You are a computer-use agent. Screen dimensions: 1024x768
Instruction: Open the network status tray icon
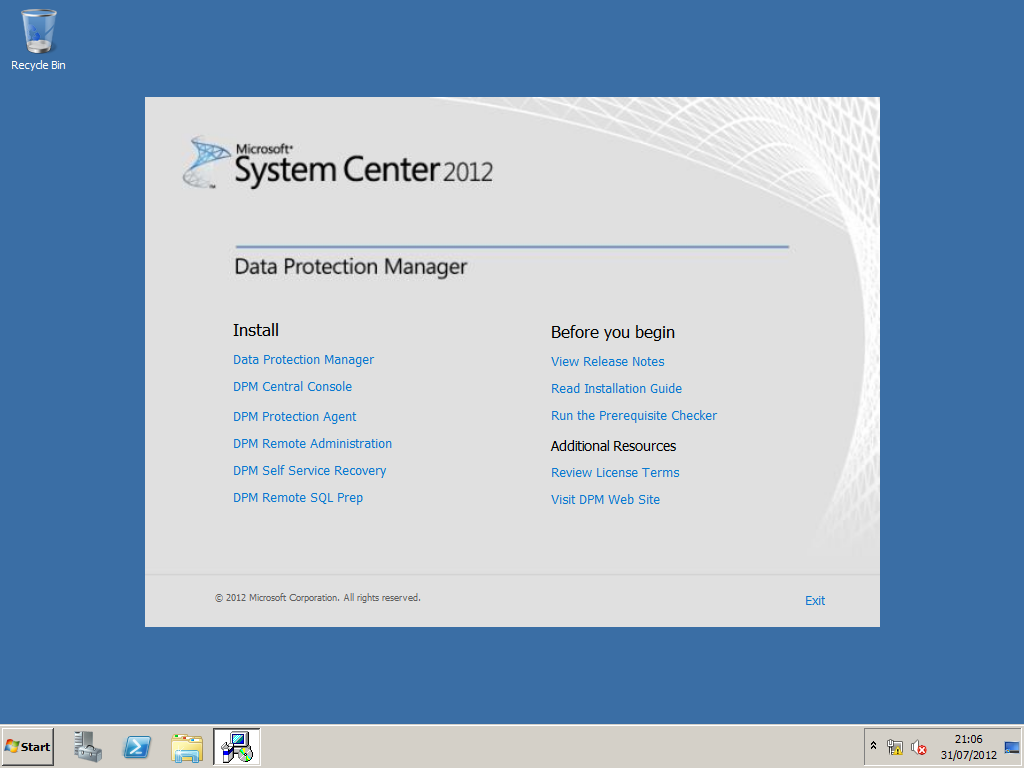click(x=895, y=747)
